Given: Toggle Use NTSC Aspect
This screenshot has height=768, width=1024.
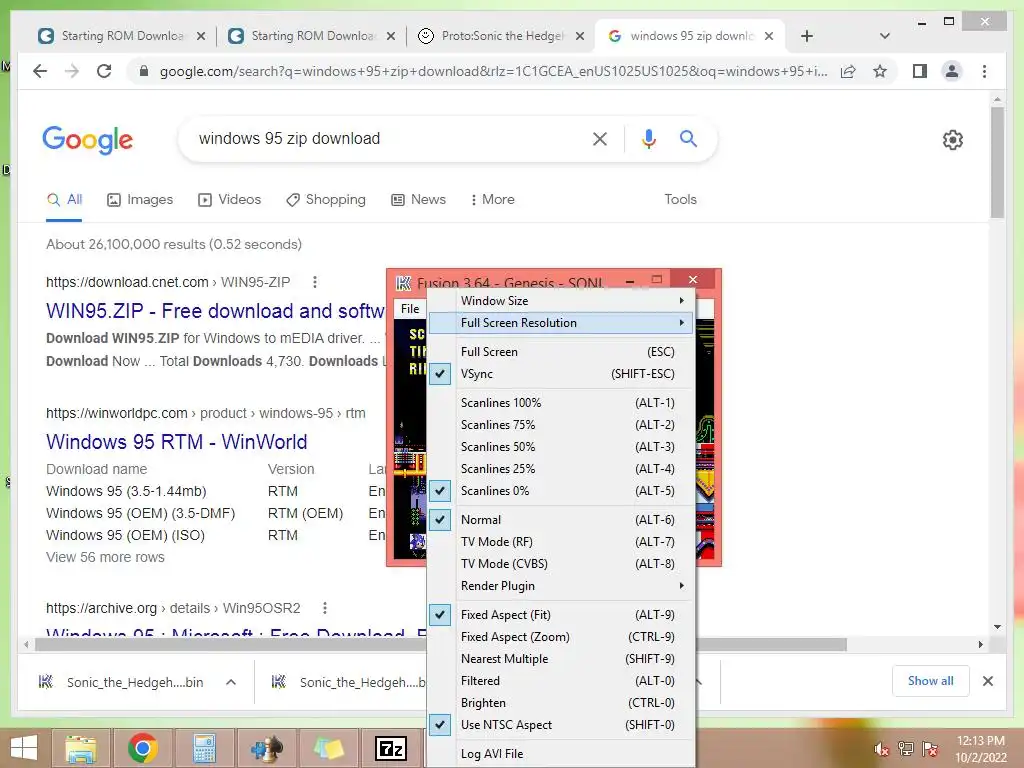Looking at the screenshot, I should (x=561, y=725).
